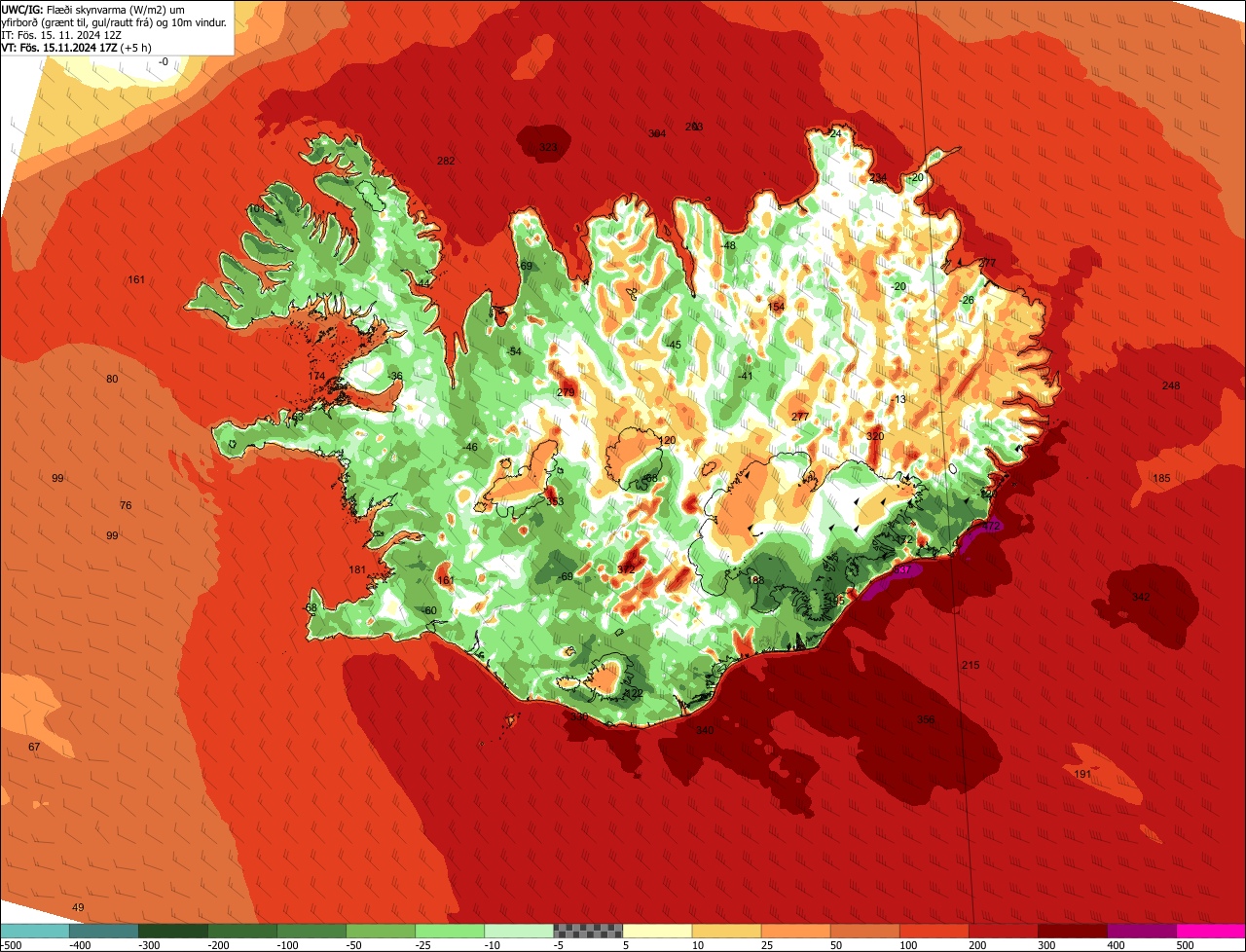Click the purple 400 legend swatch
1246x952 pixels.
coord(1140,930)
